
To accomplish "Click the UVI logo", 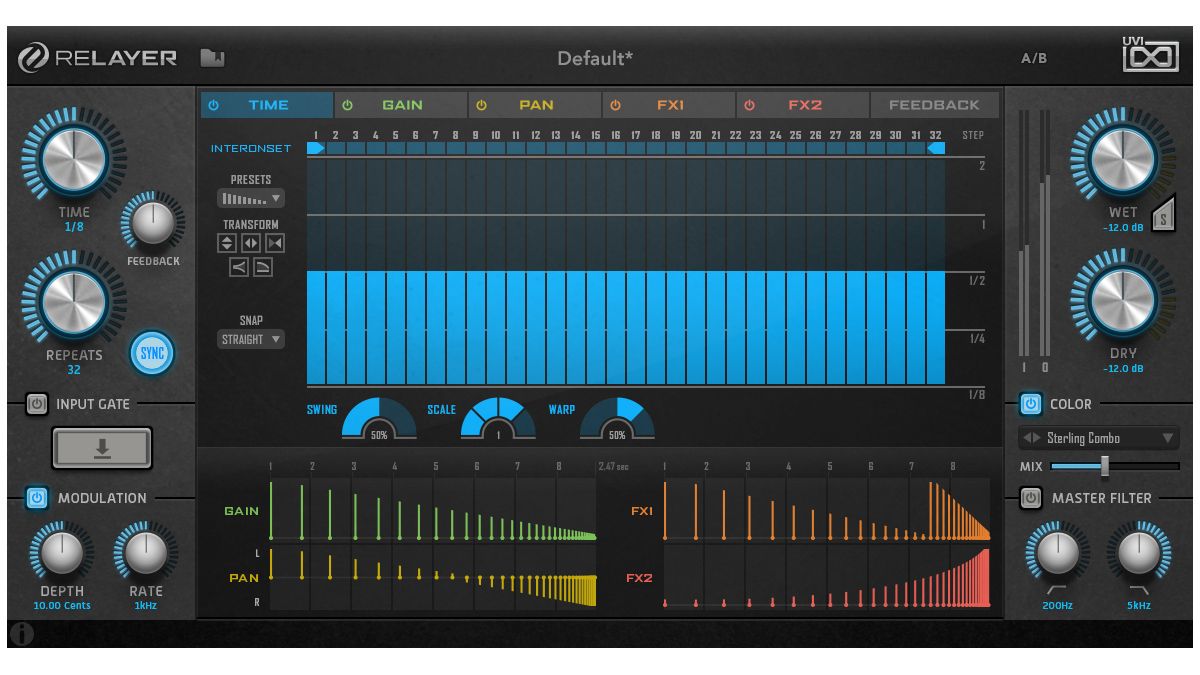I will point(1150,54).
